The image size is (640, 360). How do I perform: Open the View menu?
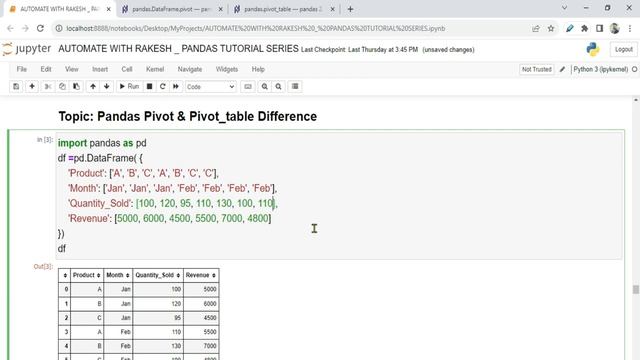(x=71, y=69)
